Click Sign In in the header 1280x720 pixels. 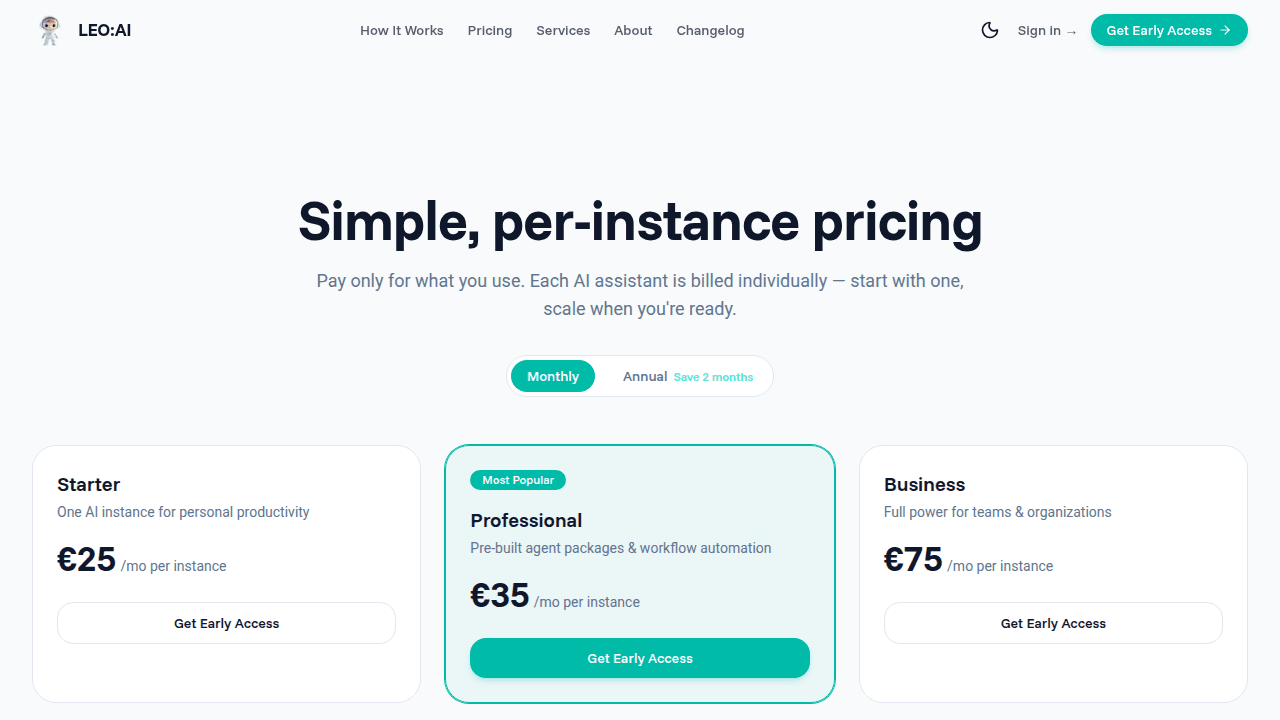click(x=1038, y=31)
